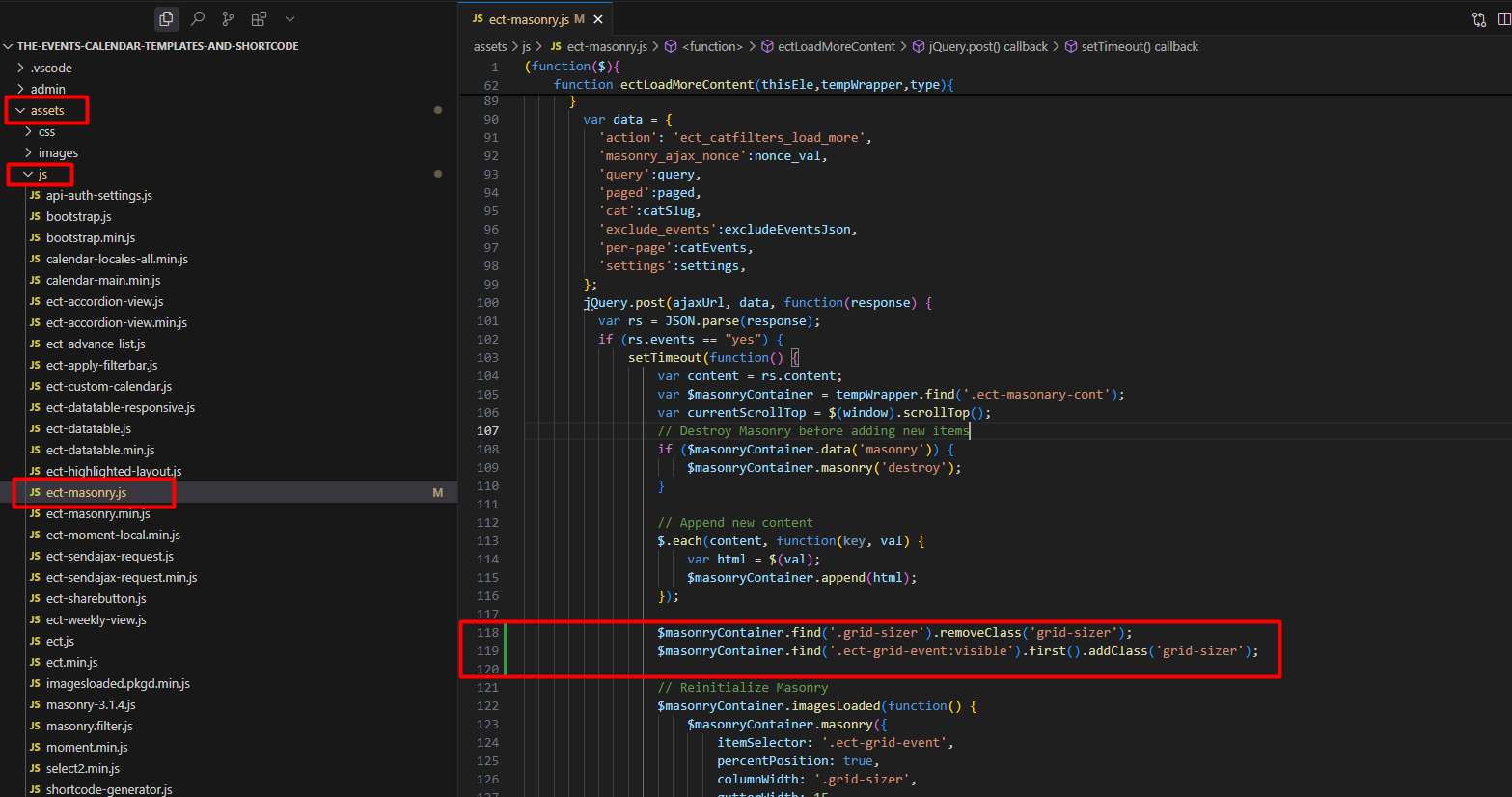The width and height of the screenshot is (1512, 797).
Task: Expand the .vscode folder
Action: coord(51,68)
